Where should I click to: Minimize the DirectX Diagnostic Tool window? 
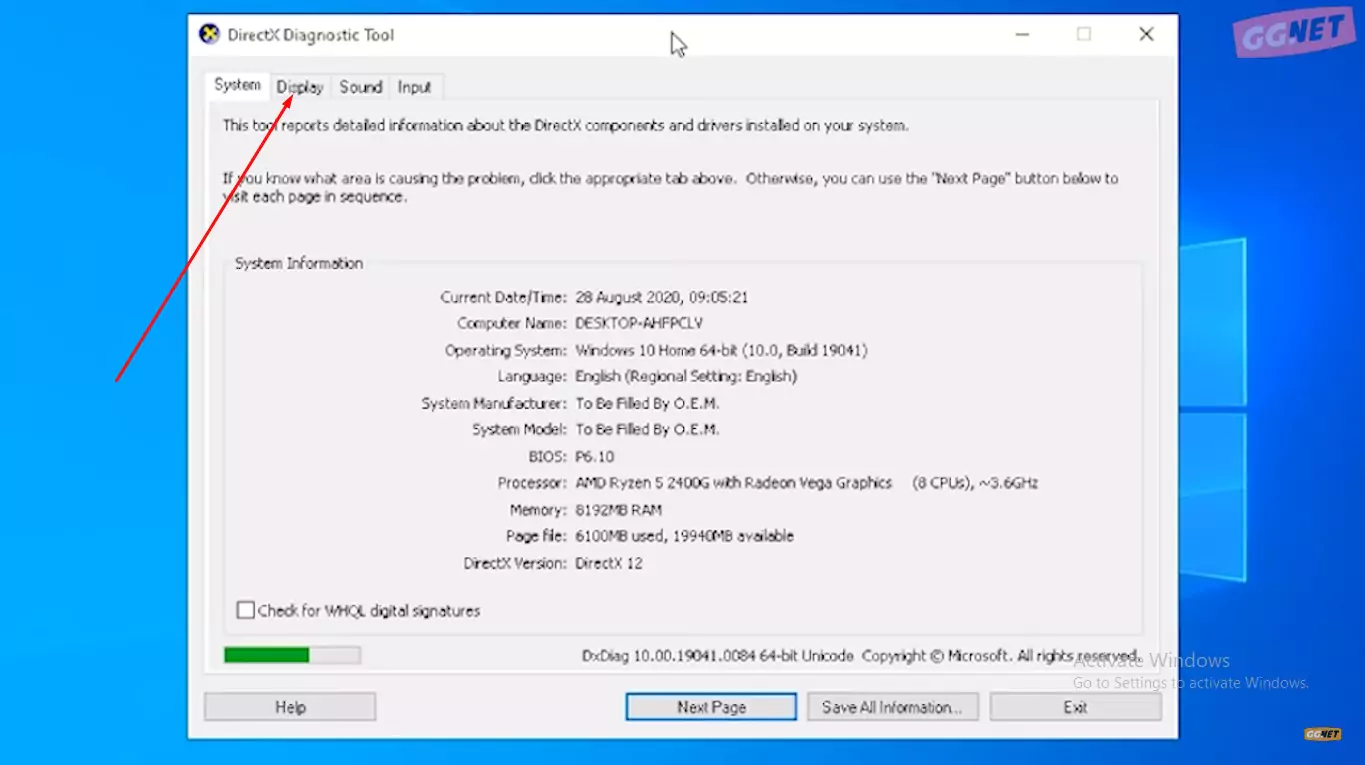(x=1022, y=34)
